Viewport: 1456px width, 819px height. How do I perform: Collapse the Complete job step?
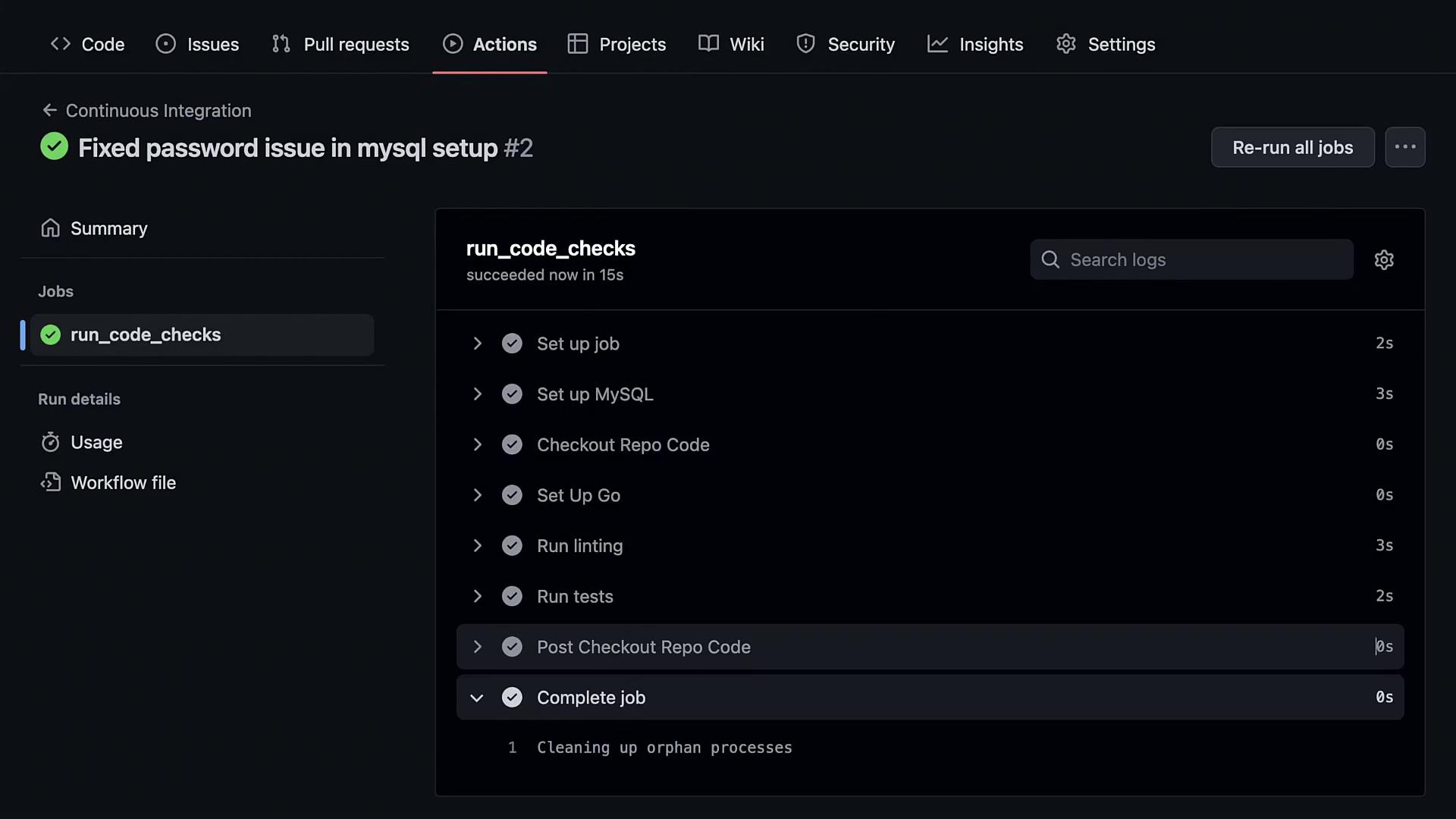coord(477,698)
